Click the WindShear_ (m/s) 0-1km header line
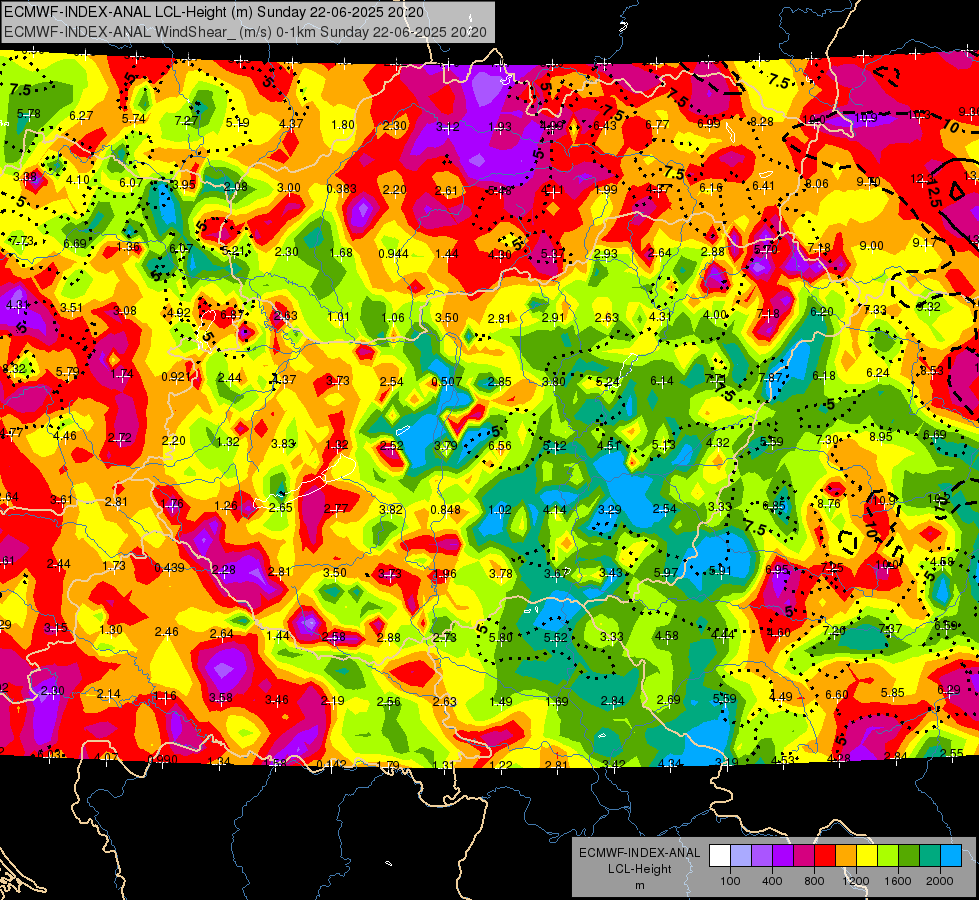This screenshot has height=900, width=979. 245,32
